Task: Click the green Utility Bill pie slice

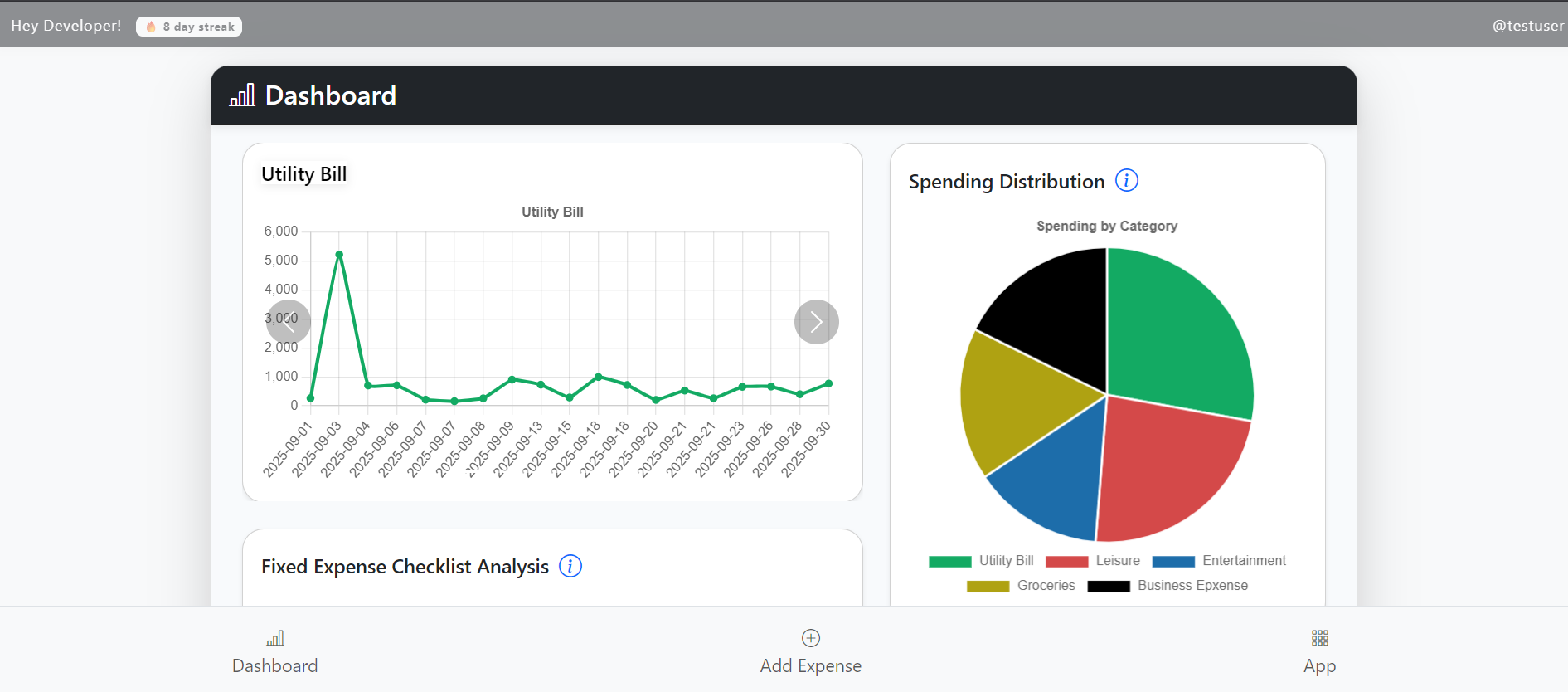Action: coord(1177,332)
